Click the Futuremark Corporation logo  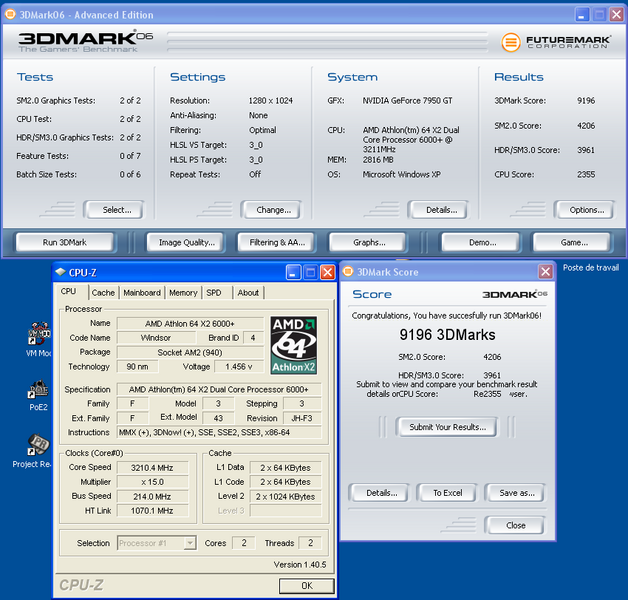point(556,42)
